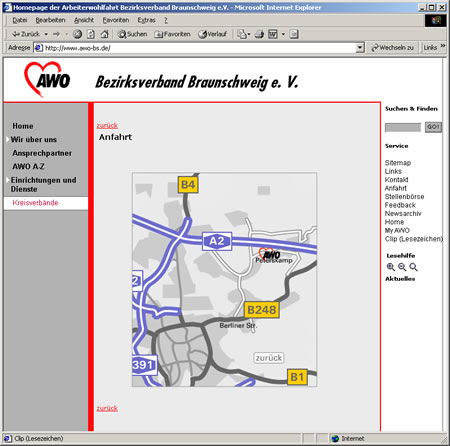This screenshot has height=446, width=450.
Task: Click the Mail envelope toolbar icon
Action: pyautogui.click(x=243, y=34)
